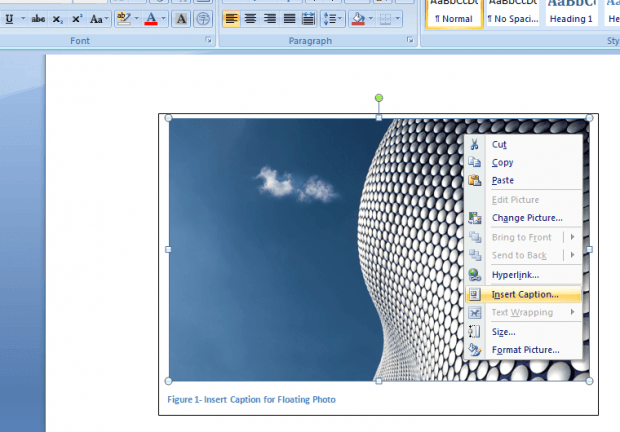Toggle align text left button
The height and width of the screenshot is (432, 620).
231,19
